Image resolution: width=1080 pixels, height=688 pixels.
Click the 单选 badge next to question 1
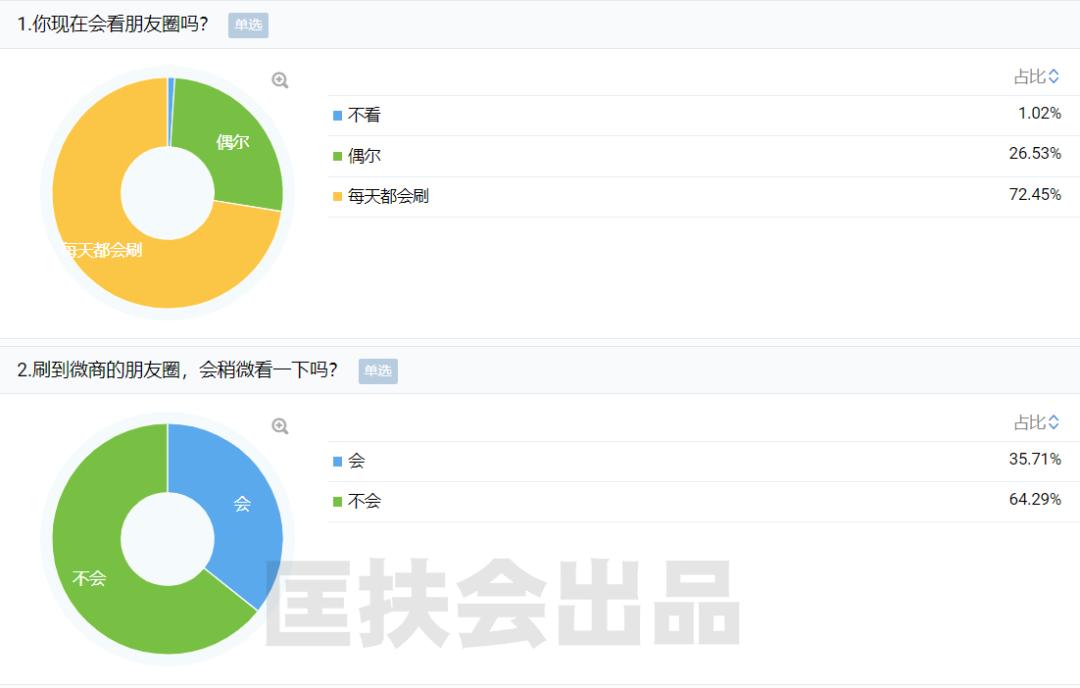click(248, 25)
